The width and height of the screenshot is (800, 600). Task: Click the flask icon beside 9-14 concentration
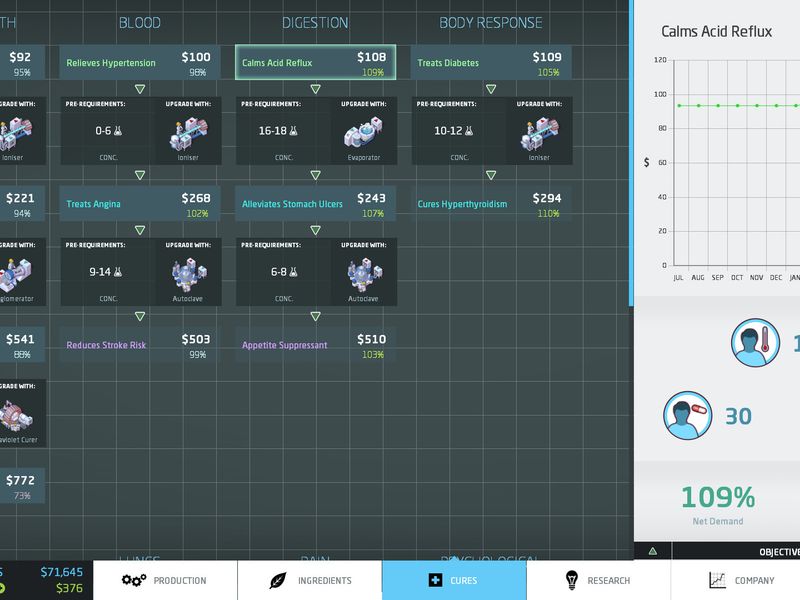click(x=118, y=272)
